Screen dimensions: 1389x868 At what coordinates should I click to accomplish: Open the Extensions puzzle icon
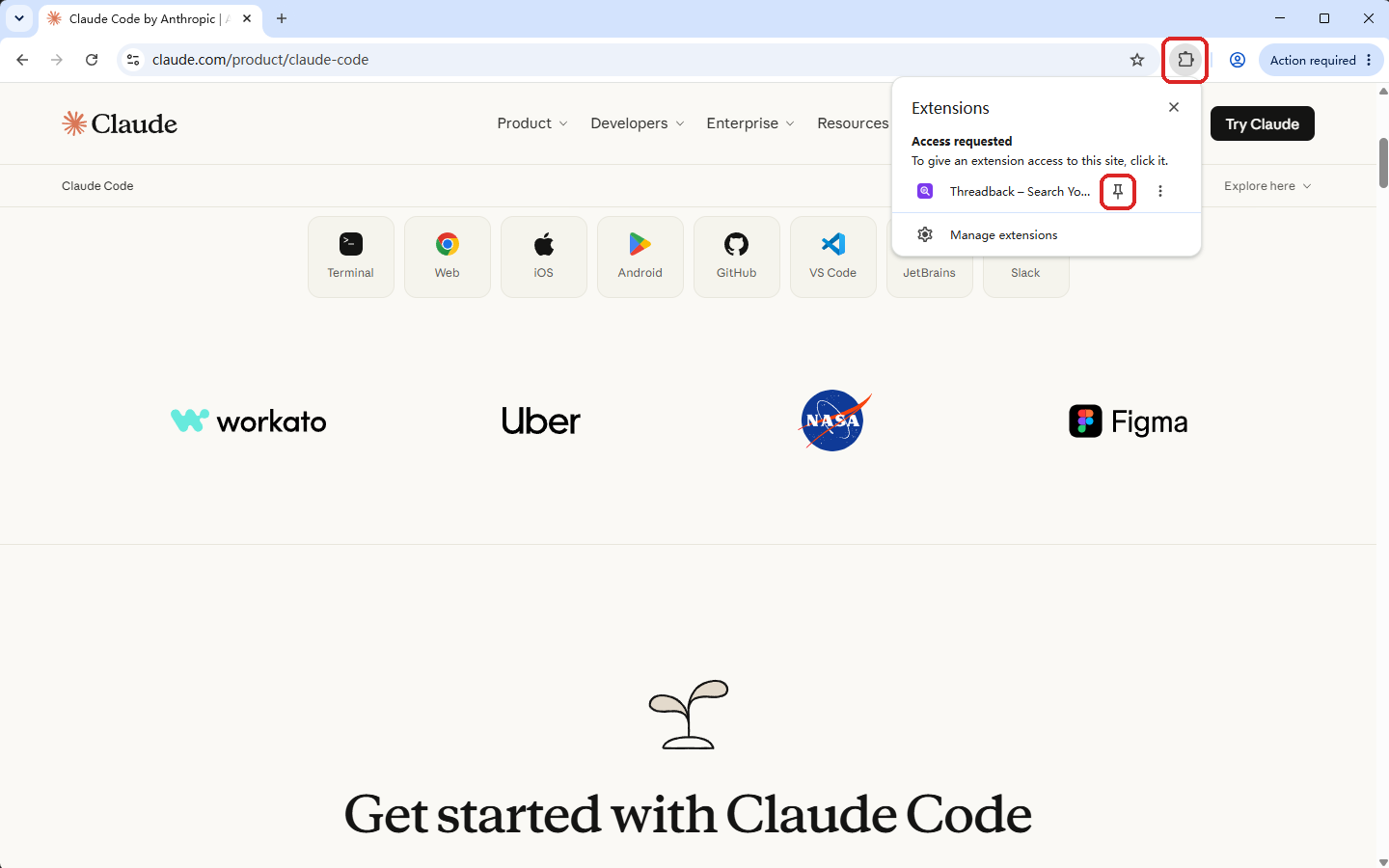[x=1185, y=60]
